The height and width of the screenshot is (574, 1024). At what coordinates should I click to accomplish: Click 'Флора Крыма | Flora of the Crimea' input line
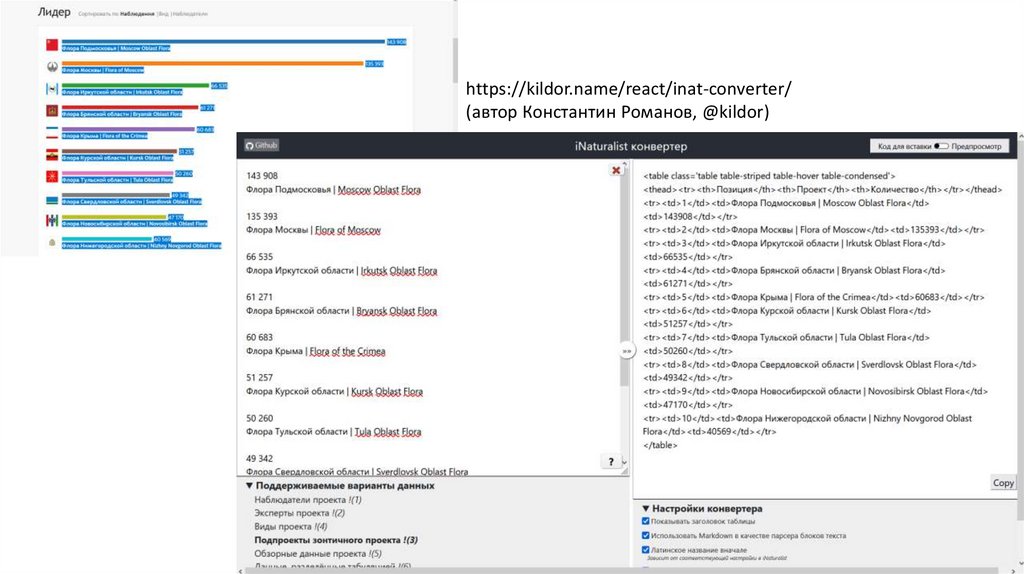(315, 351)
